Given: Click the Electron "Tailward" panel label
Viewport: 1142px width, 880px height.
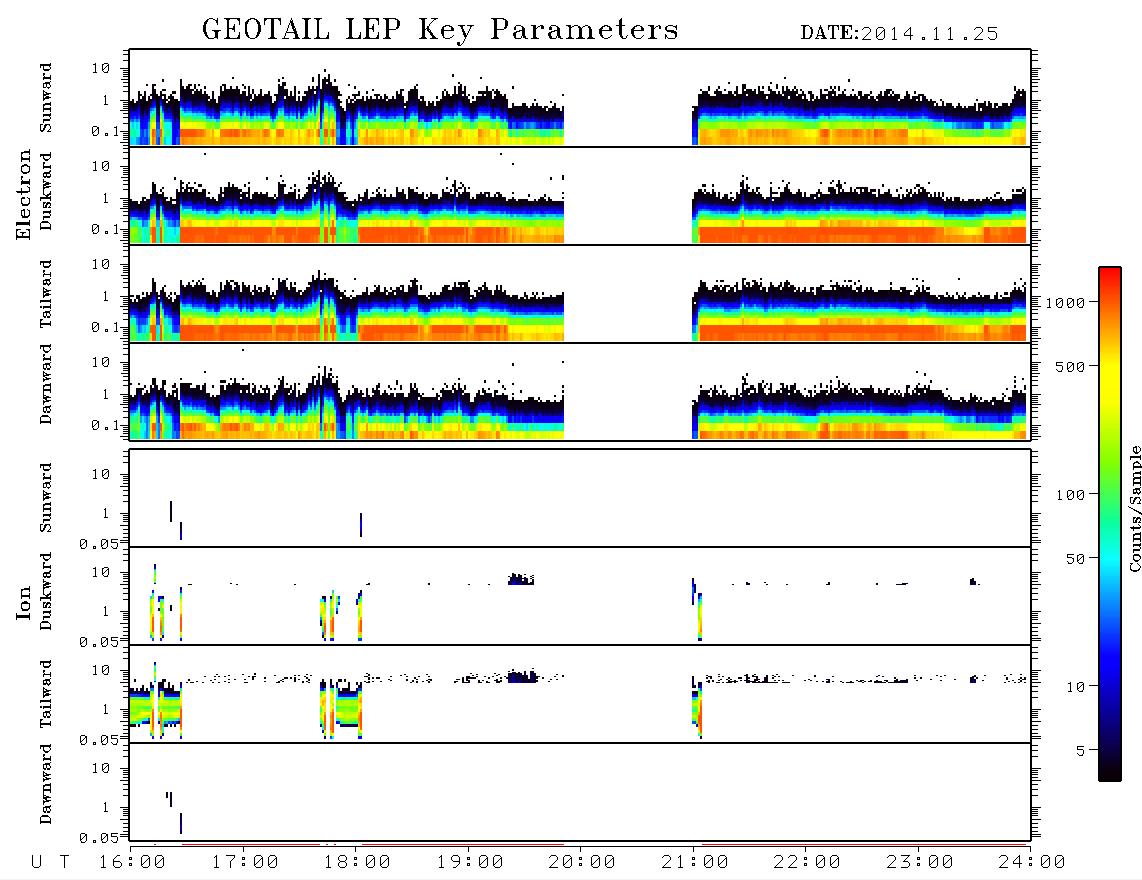Looking at the screenshot, I should 46,293.
